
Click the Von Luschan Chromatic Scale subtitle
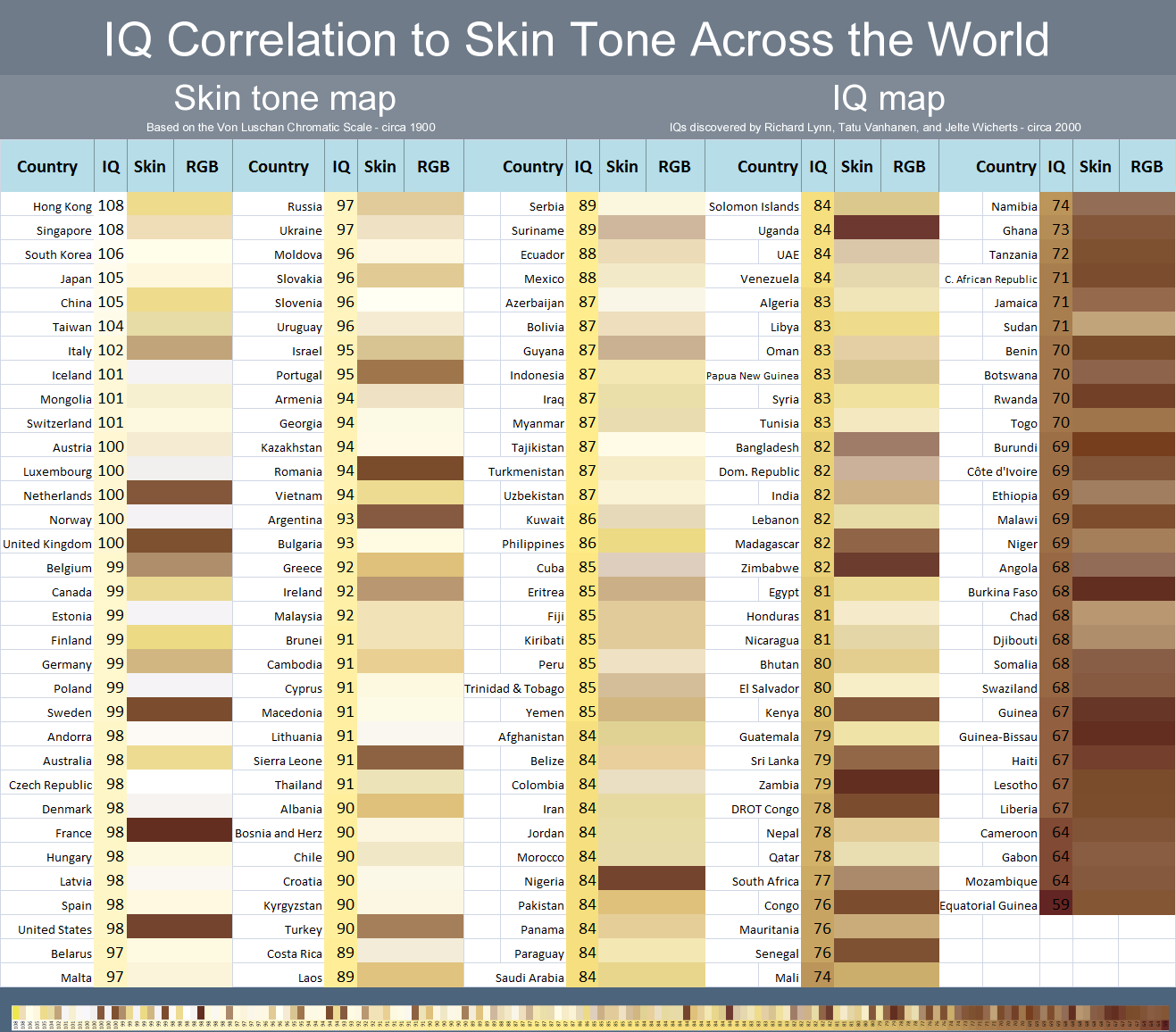click(x=291, y=127)
